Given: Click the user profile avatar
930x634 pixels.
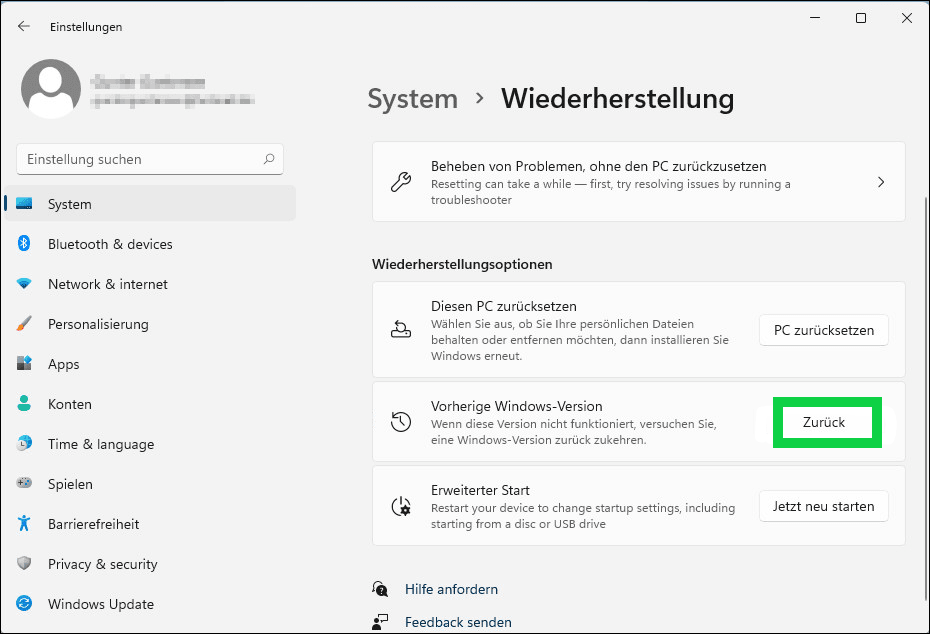Looking at the screenshot, I should pos(51,89).
